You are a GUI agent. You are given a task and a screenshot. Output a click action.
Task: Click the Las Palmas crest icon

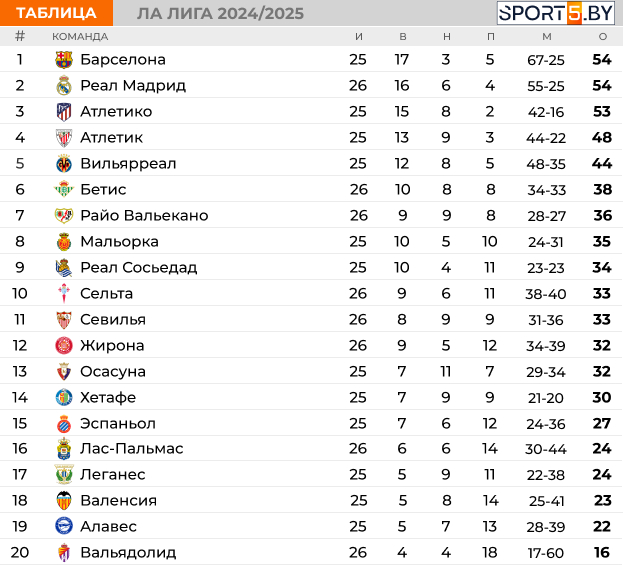click(64, 449)
